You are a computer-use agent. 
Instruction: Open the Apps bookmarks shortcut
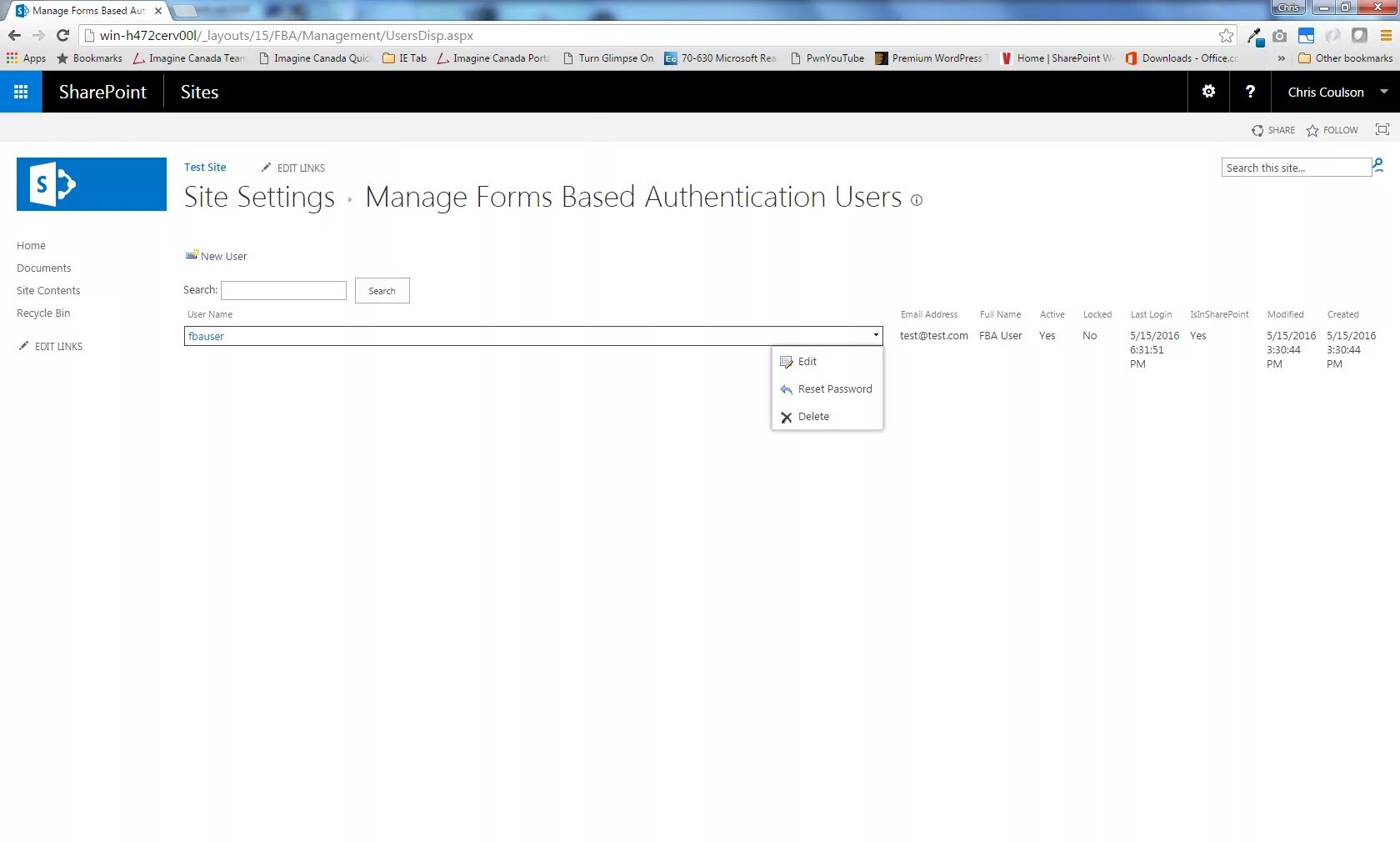[26, 58]
